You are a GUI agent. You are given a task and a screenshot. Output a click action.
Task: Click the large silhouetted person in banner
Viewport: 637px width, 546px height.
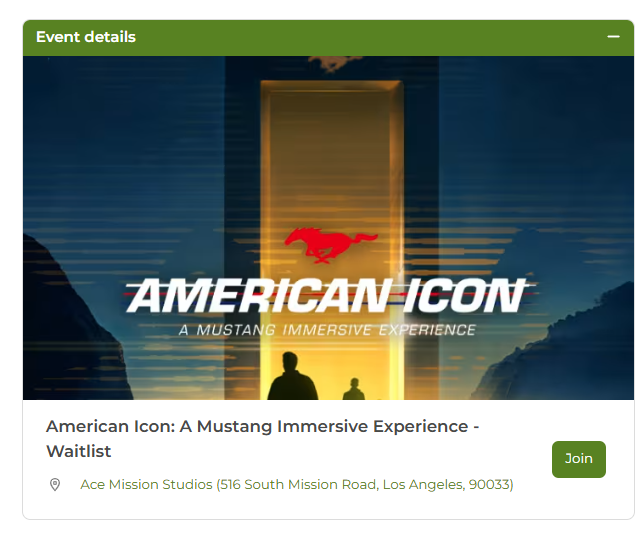(292, 376)
